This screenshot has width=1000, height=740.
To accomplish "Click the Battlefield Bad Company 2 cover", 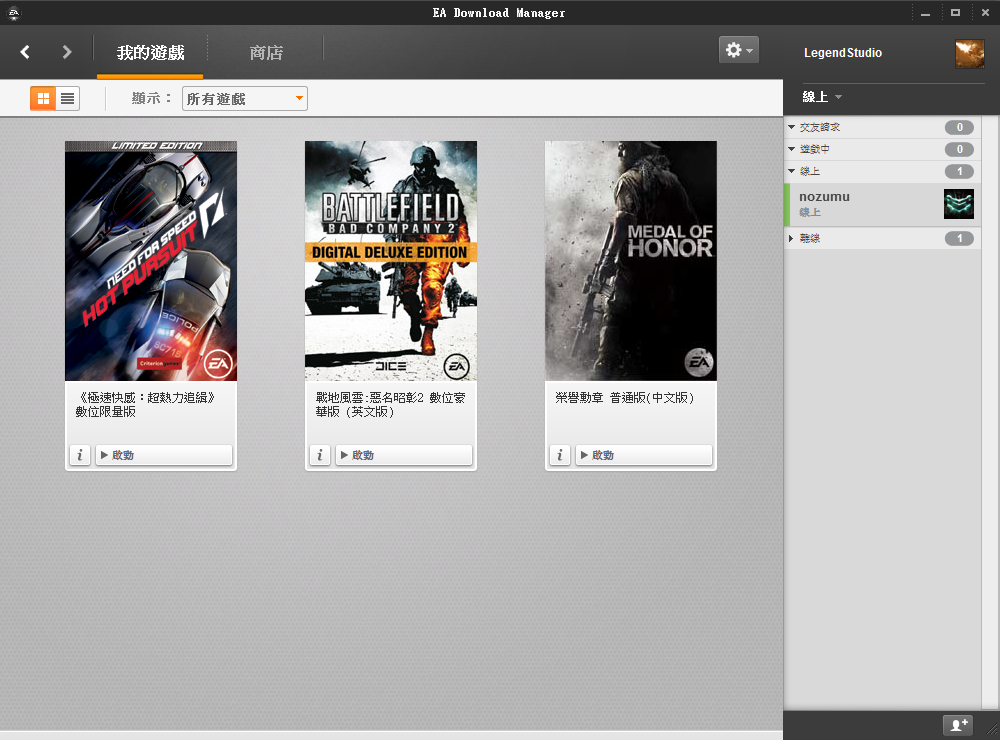I will (x=391, y=260).
